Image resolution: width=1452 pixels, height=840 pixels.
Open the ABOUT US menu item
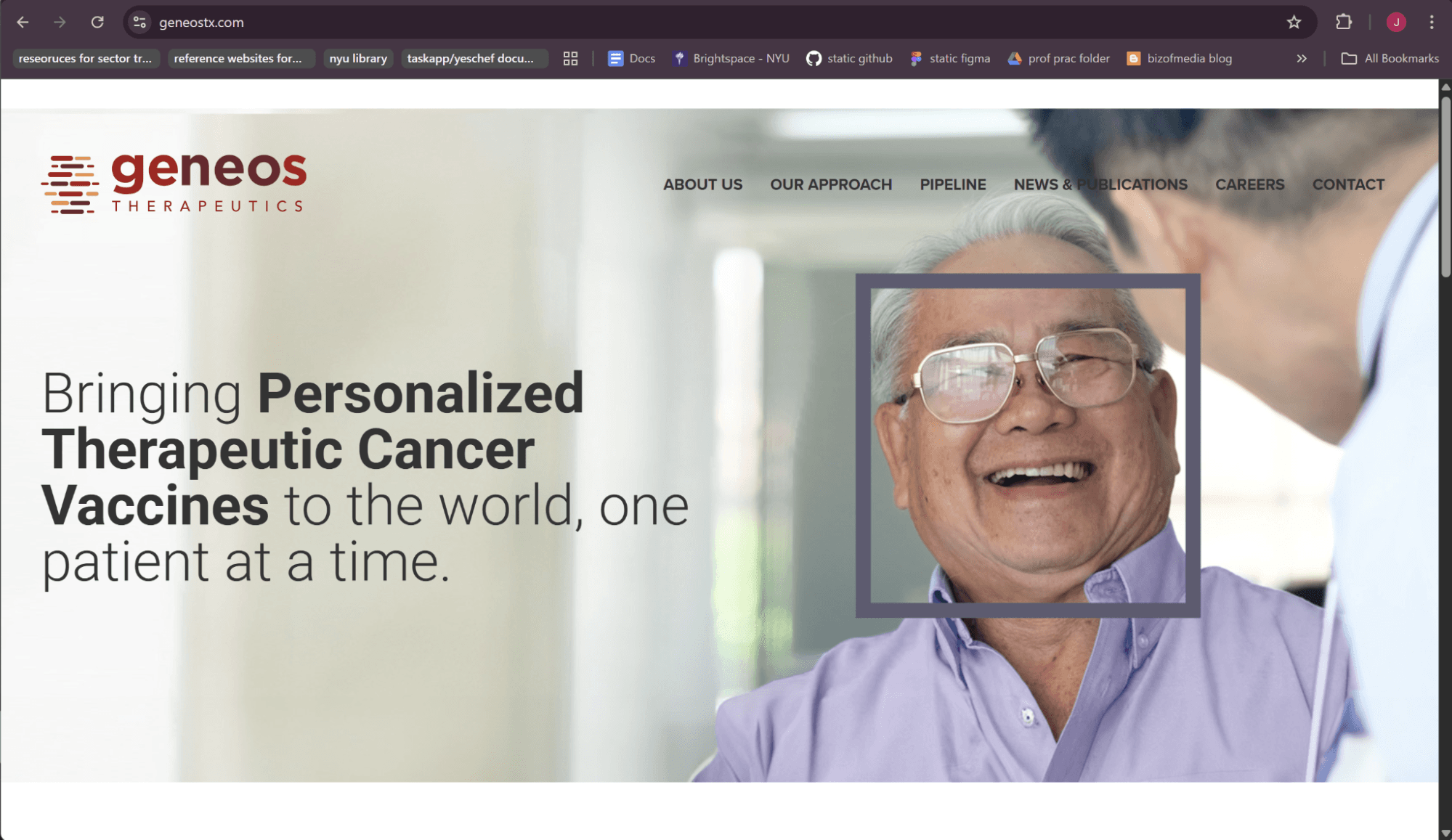click(x=702, y=184)
